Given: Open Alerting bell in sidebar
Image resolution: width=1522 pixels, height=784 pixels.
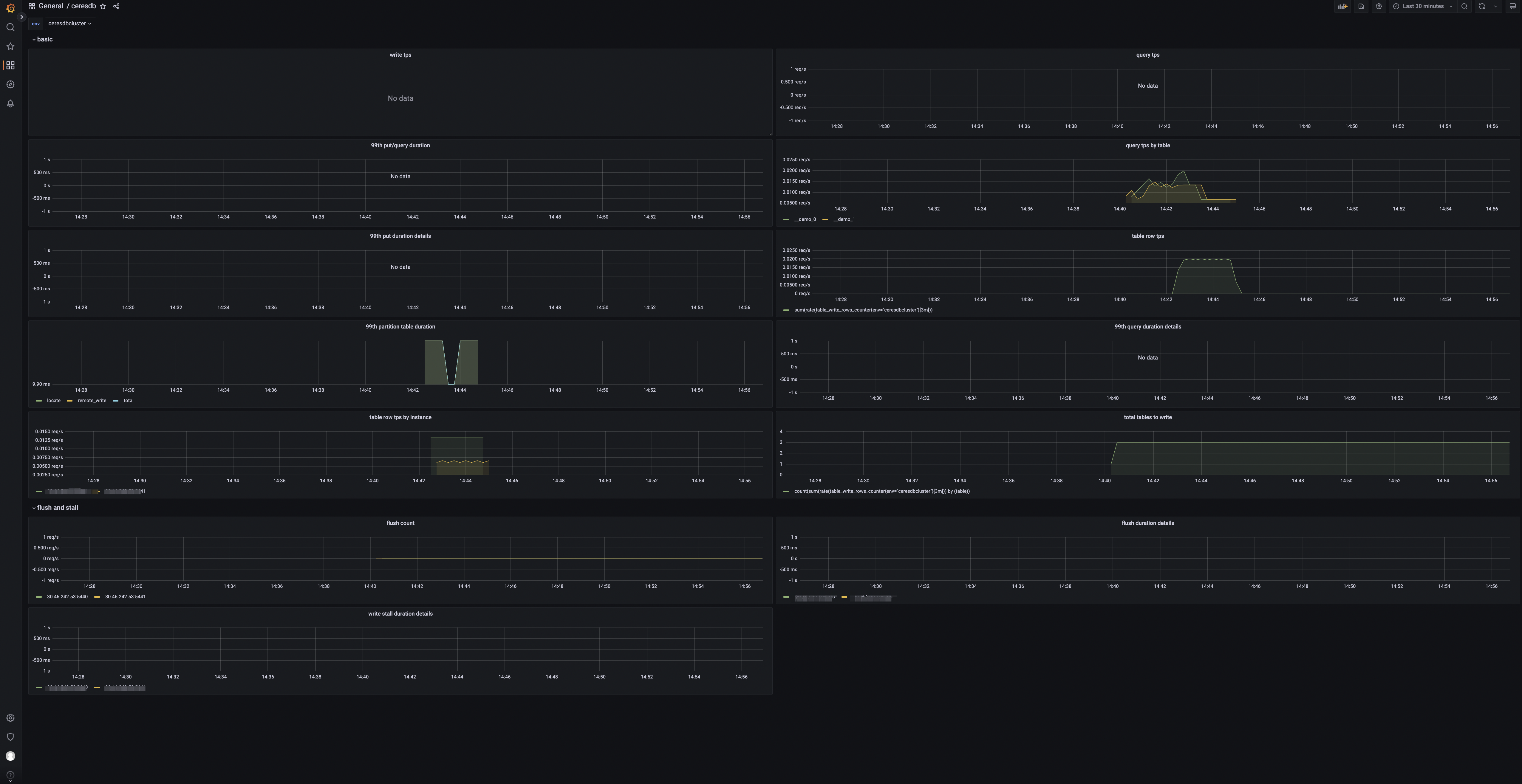Looking at the screenshot, I should 10,103.
